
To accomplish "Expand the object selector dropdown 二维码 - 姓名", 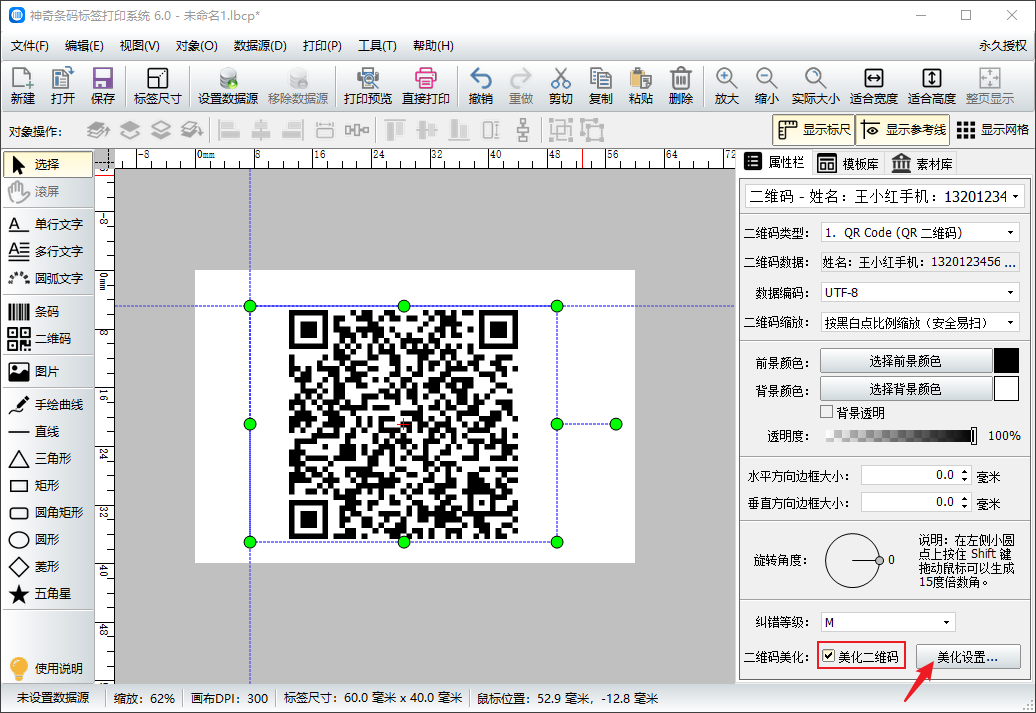I will click(885, 196).
